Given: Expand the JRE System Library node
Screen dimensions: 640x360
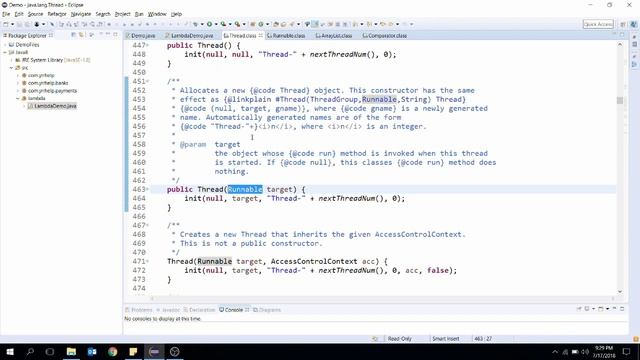Looking at the screenshot, I should [11, 60].
